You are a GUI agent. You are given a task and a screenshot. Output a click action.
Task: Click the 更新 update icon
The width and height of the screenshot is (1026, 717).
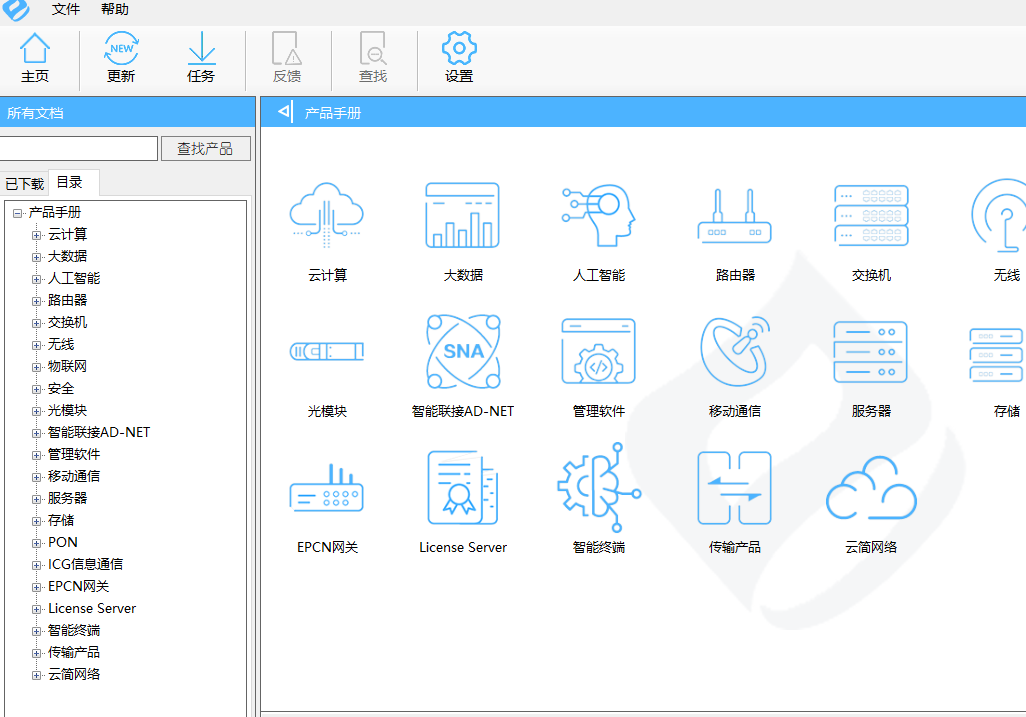coord(121,58)
